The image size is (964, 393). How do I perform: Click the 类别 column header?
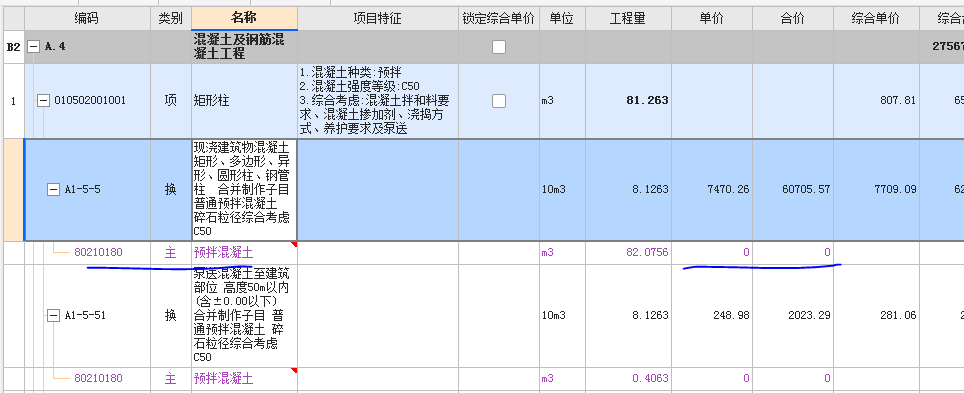(x=171, y=18)
